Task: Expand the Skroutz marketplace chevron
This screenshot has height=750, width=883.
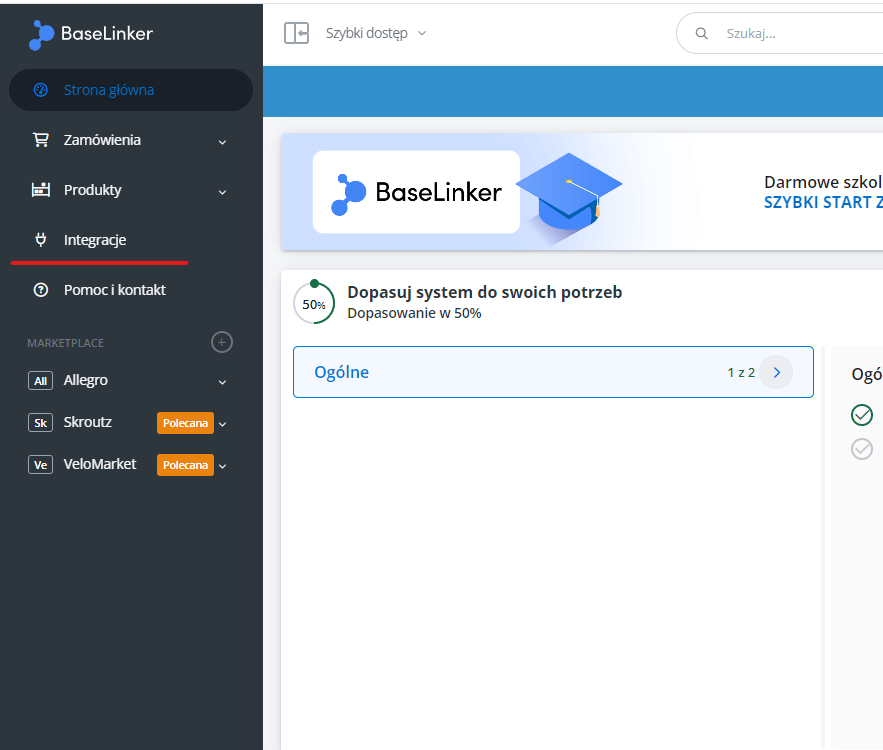Action: tap(222, 424)
